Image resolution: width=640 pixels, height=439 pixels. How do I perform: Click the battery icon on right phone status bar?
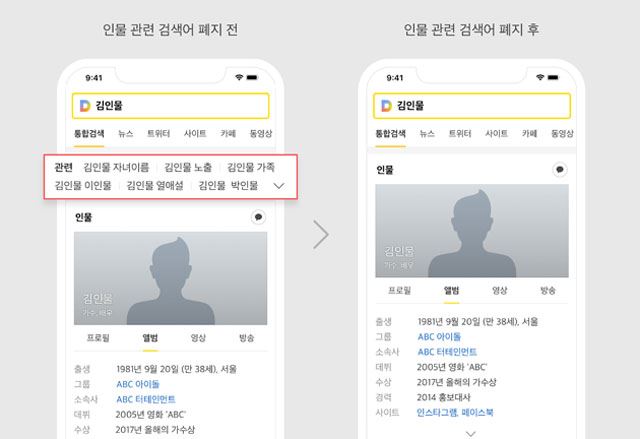(x=553, y=77)
